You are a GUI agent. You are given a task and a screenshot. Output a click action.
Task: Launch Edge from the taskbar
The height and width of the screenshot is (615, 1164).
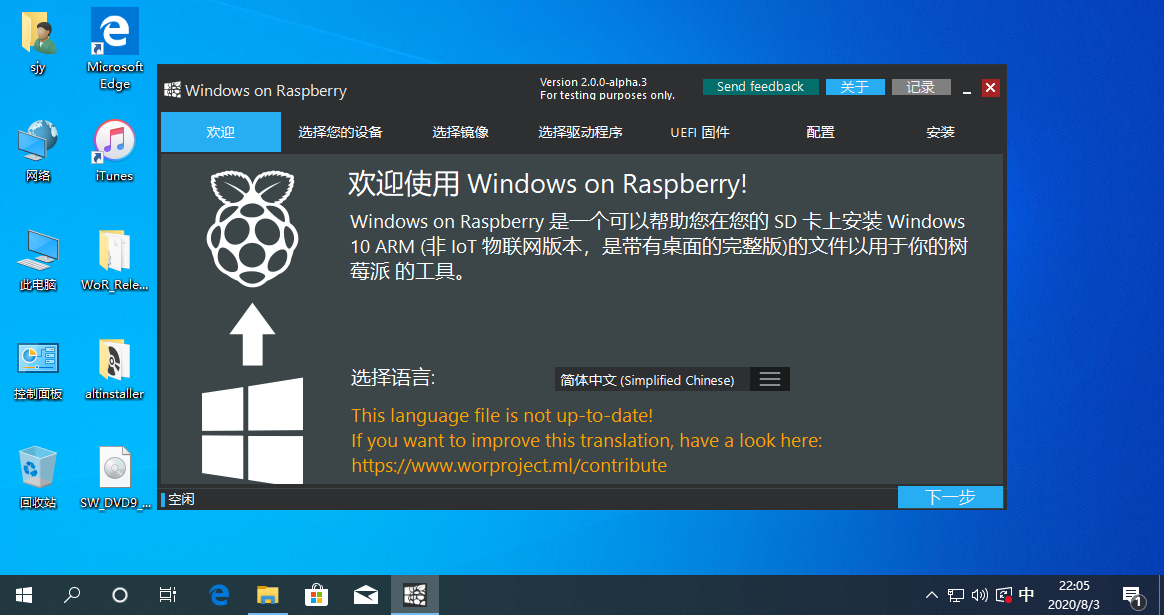(x=219, y=595)
